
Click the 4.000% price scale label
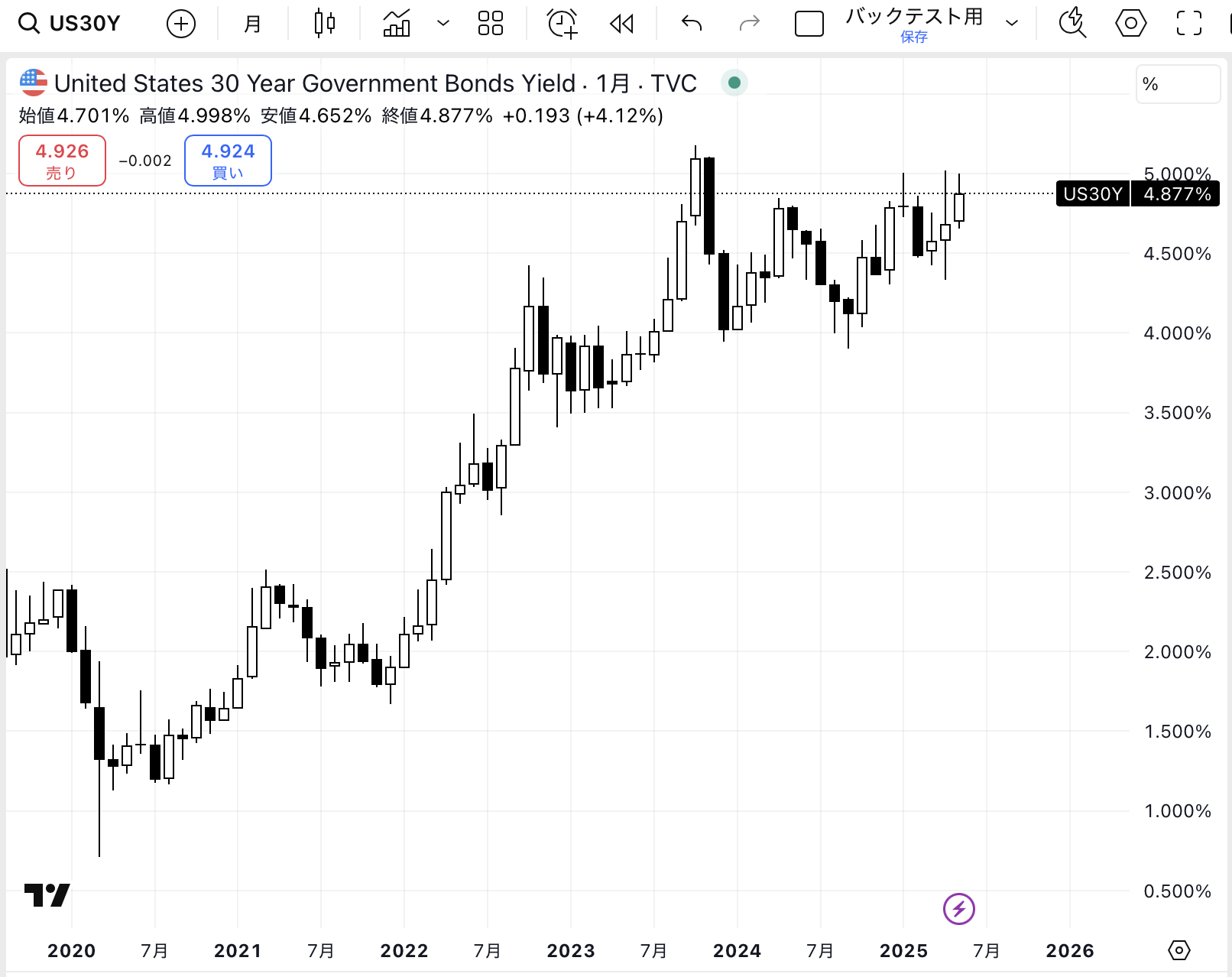(1177, 333)
